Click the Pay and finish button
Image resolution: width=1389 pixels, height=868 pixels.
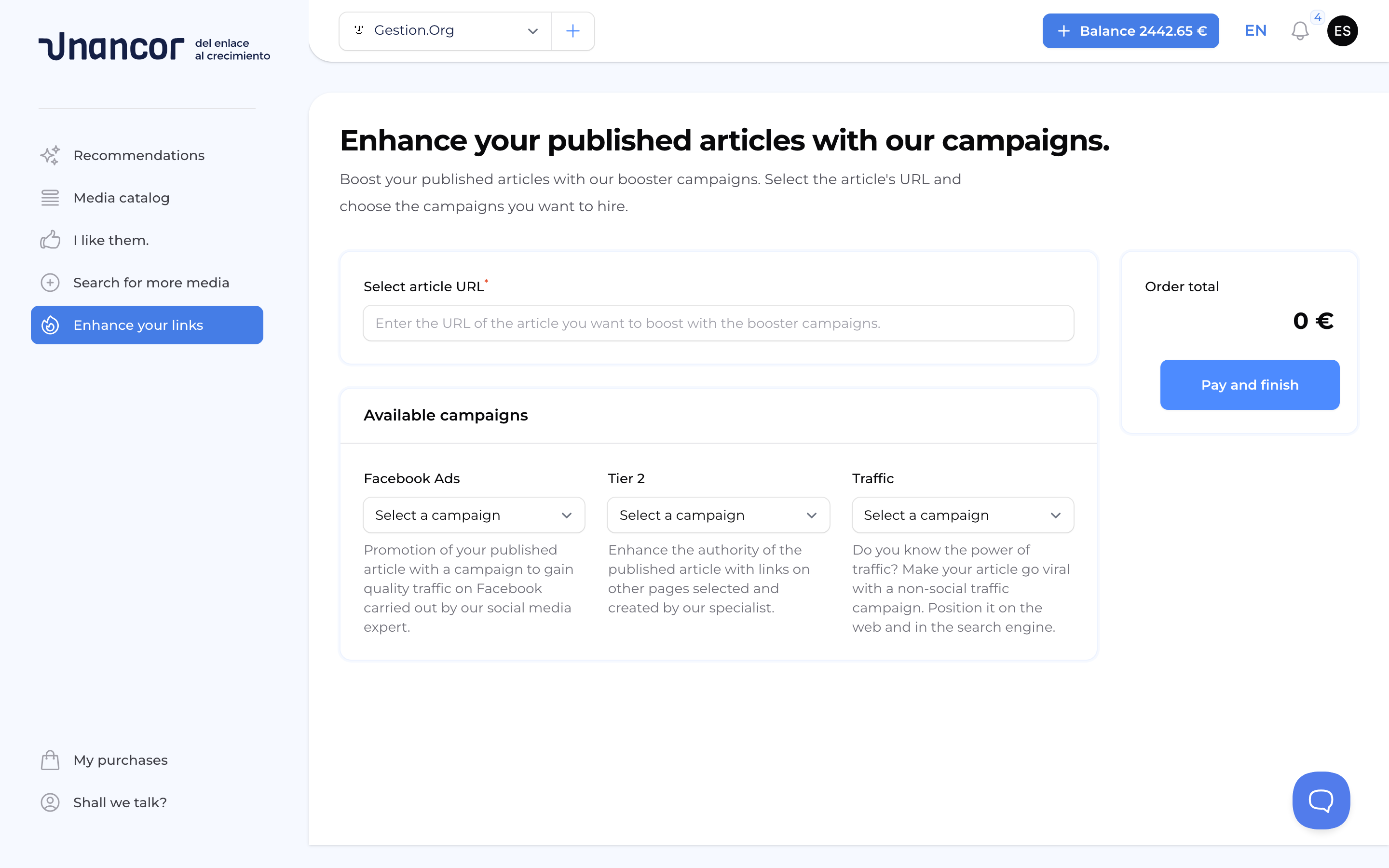pos(1250,385)
